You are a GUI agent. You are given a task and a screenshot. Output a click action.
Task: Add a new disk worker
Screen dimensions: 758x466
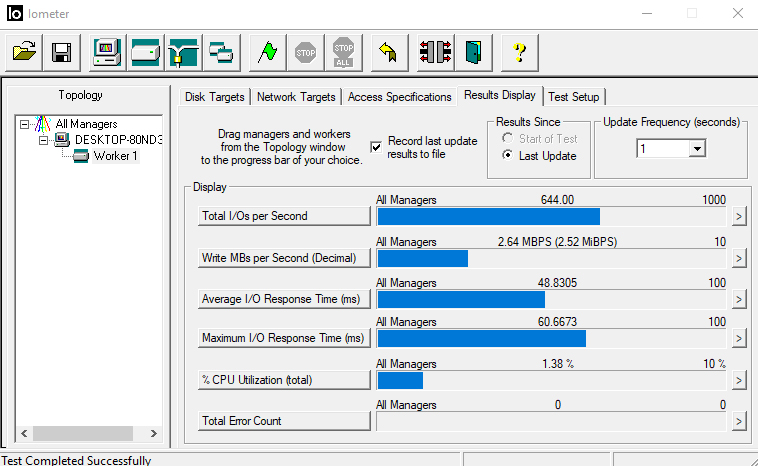(146, 51)
